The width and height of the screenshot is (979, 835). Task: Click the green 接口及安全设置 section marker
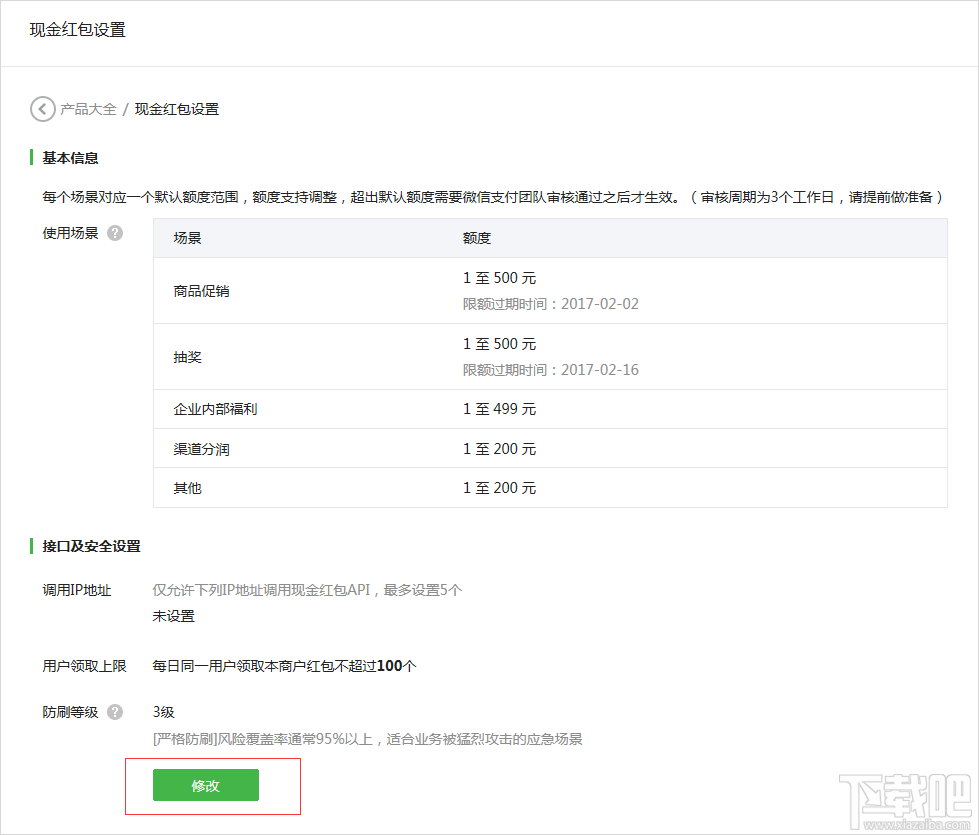pyautogui.click(x=31, y=546)
